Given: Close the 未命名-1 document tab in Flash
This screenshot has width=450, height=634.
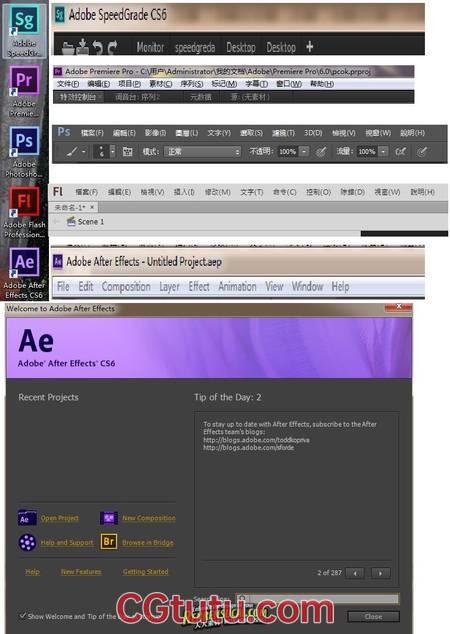Looking at the screenshot, I should pyautogui.click(x=92, y=207).
